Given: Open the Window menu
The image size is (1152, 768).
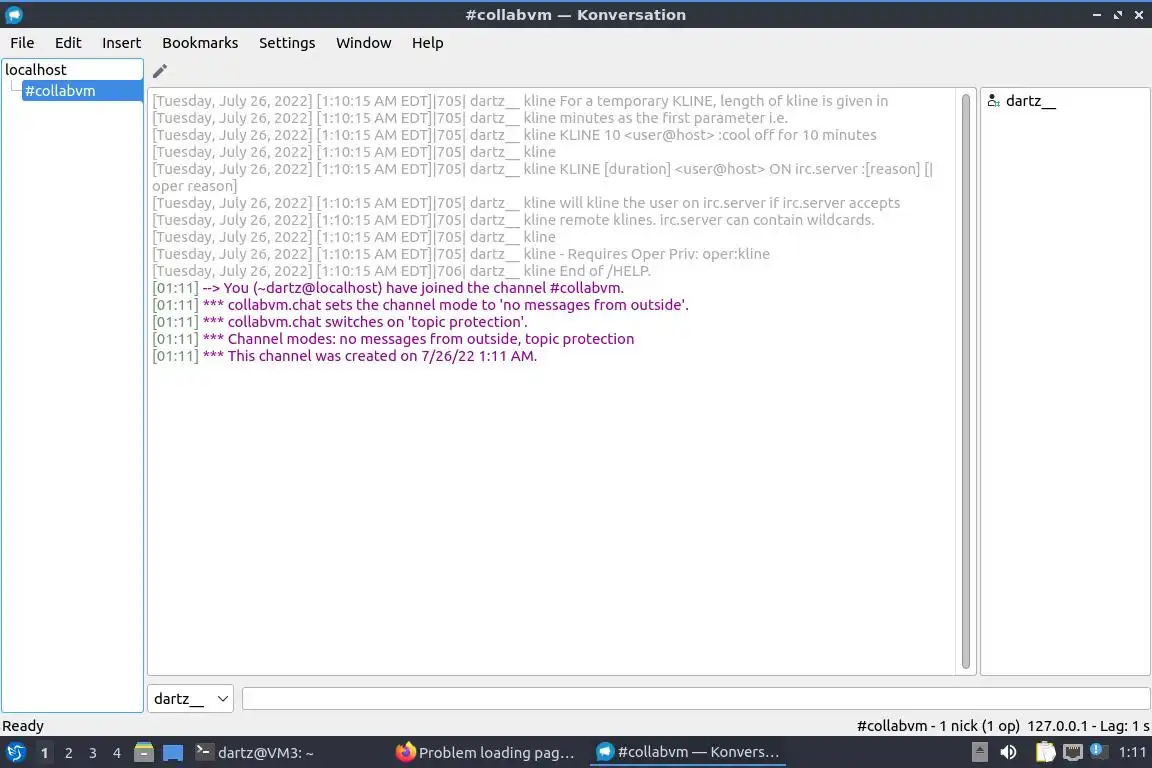Looking at the screenshot, I should 364,43.
